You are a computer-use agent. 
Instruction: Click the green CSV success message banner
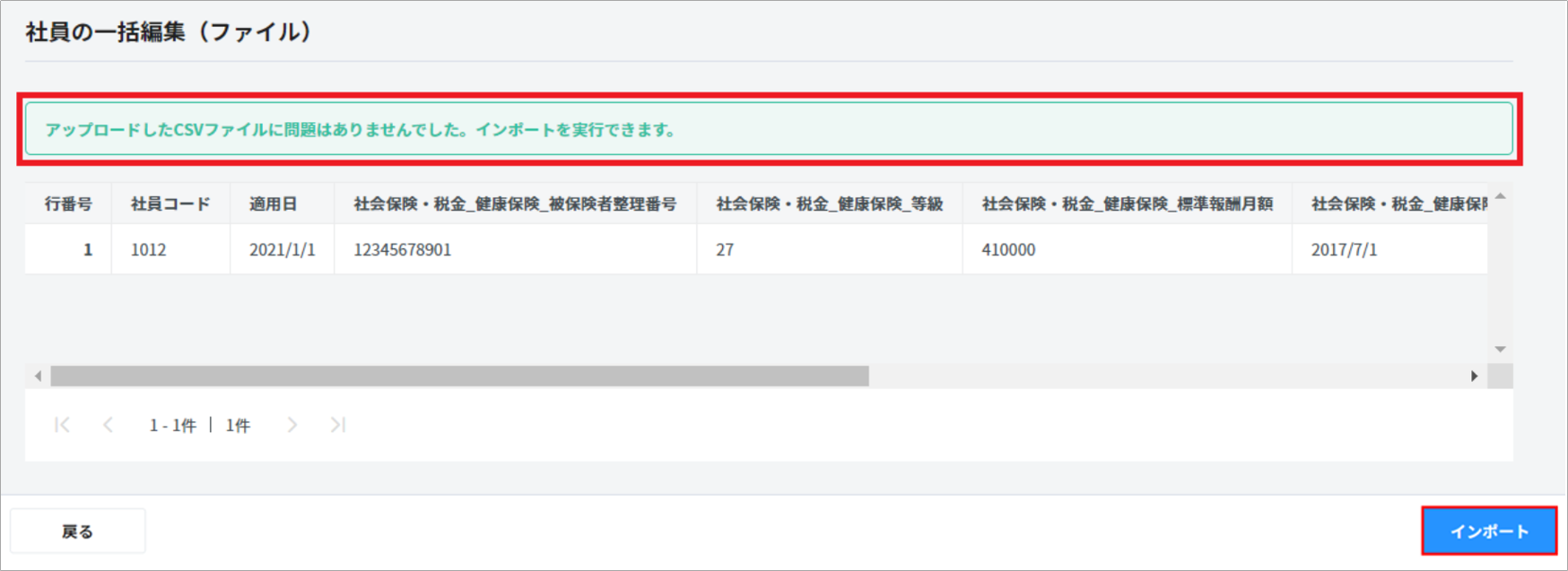769,130
